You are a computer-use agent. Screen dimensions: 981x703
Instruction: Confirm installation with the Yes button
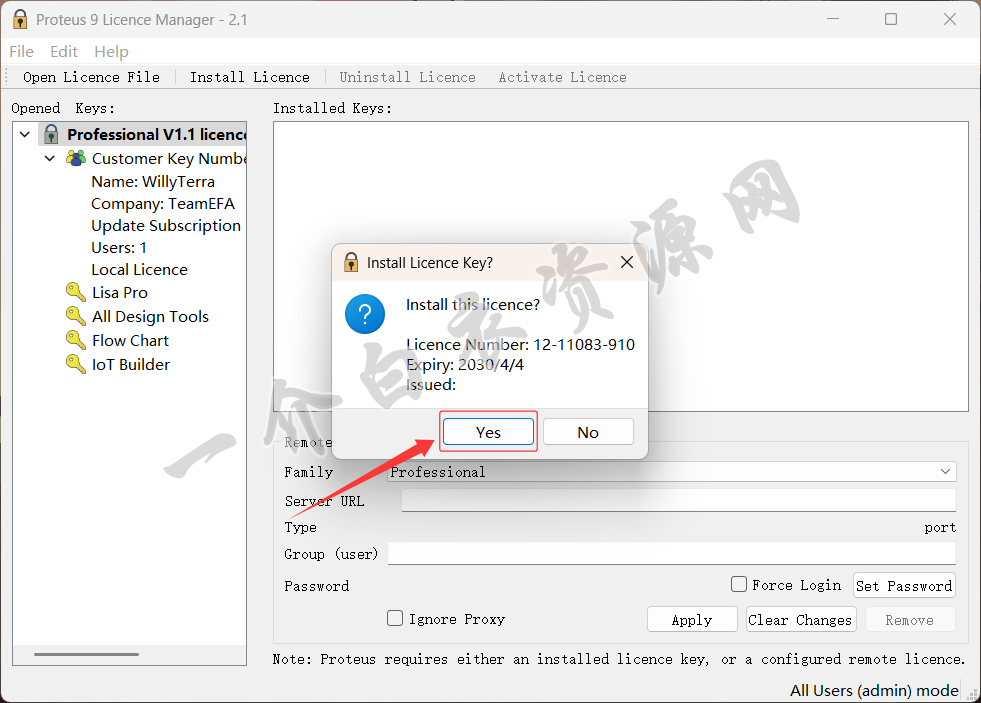[488, 432]
